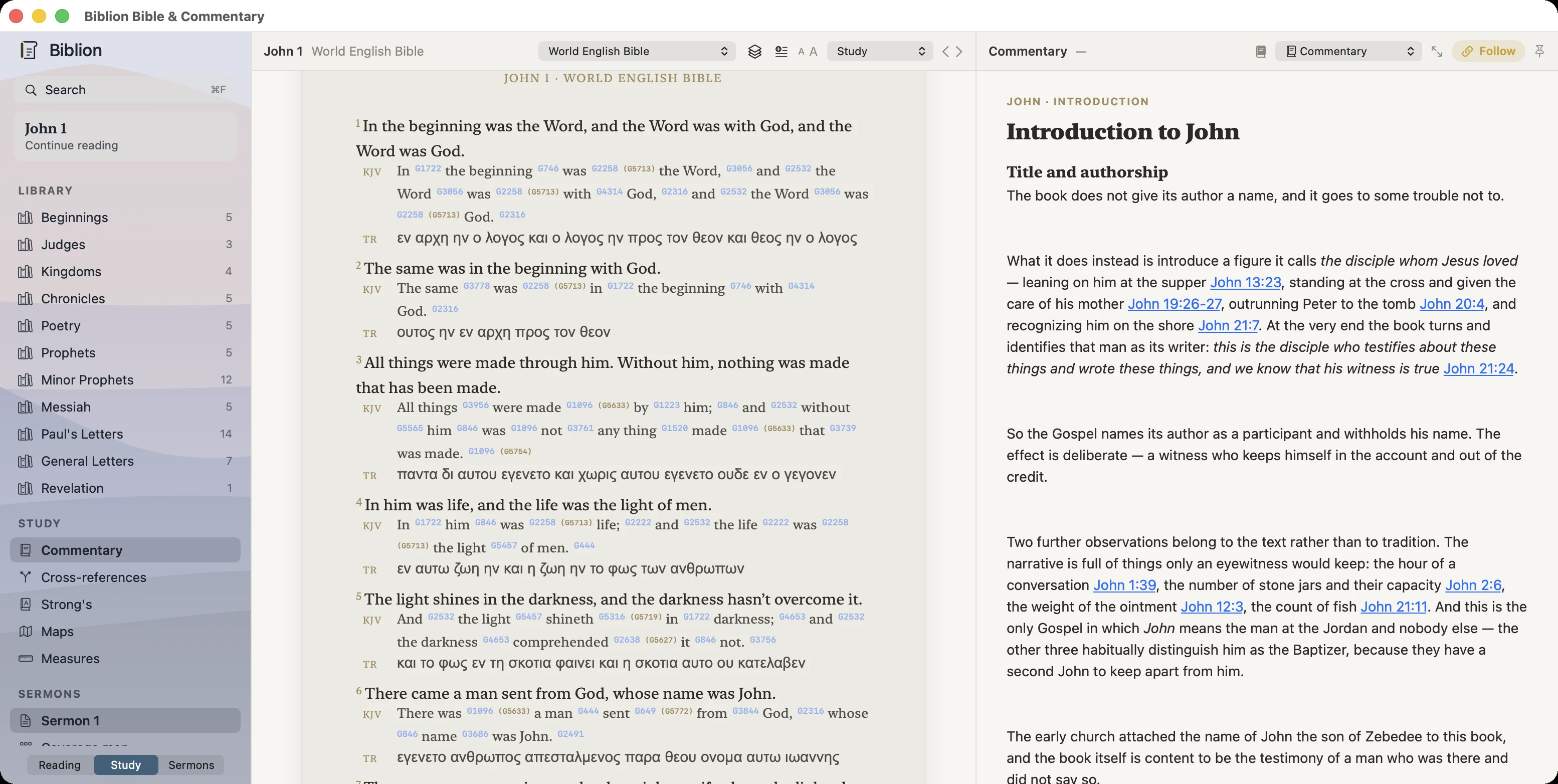Pin the commentary pane
The width and height of the screenshot is (1558, 784).
click(x=1540, y=52)
